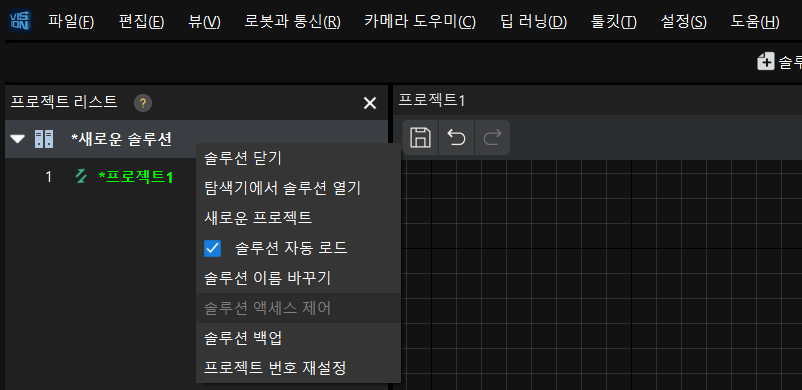
Task: Click the save diskette icon
Action: point(420,138)
